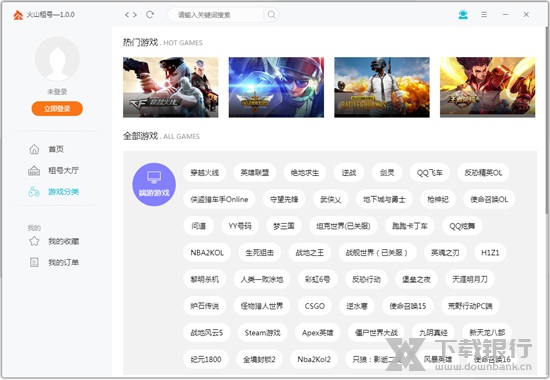Select the 跑跑卡丁车 game tag
This screenshot has height=380, width=550.
(x=410, y=226)
